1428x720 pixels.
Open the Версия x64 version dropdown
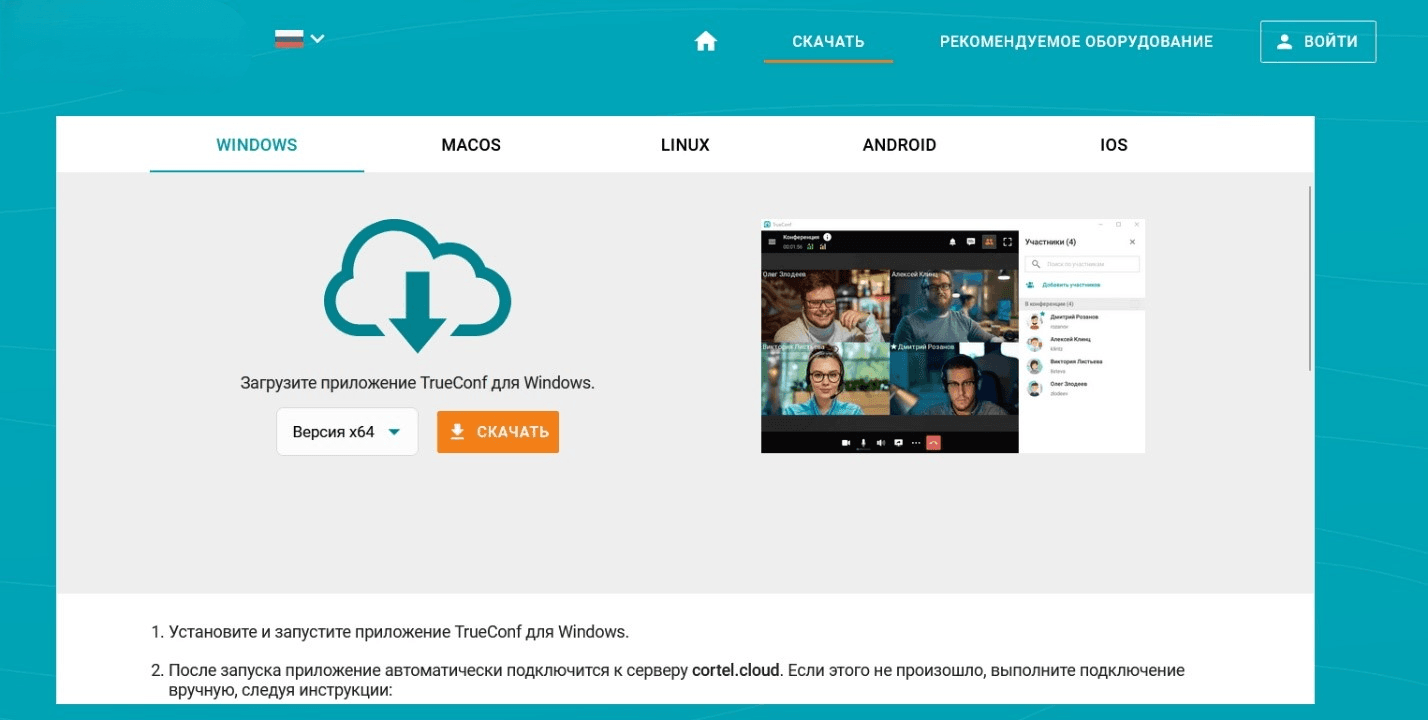click(346, 432)
